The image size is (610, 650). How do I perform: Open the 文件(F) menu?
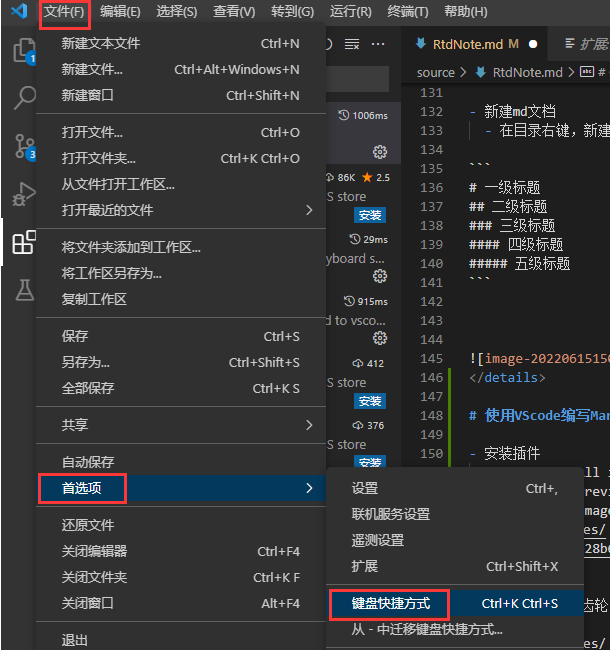(x=64, y=12)
